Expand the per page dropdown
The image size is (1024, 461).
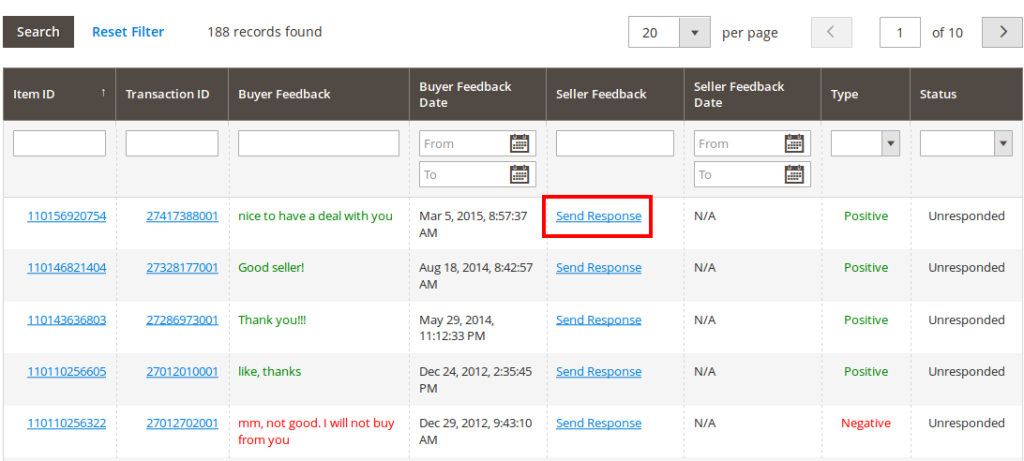point(694,32)
